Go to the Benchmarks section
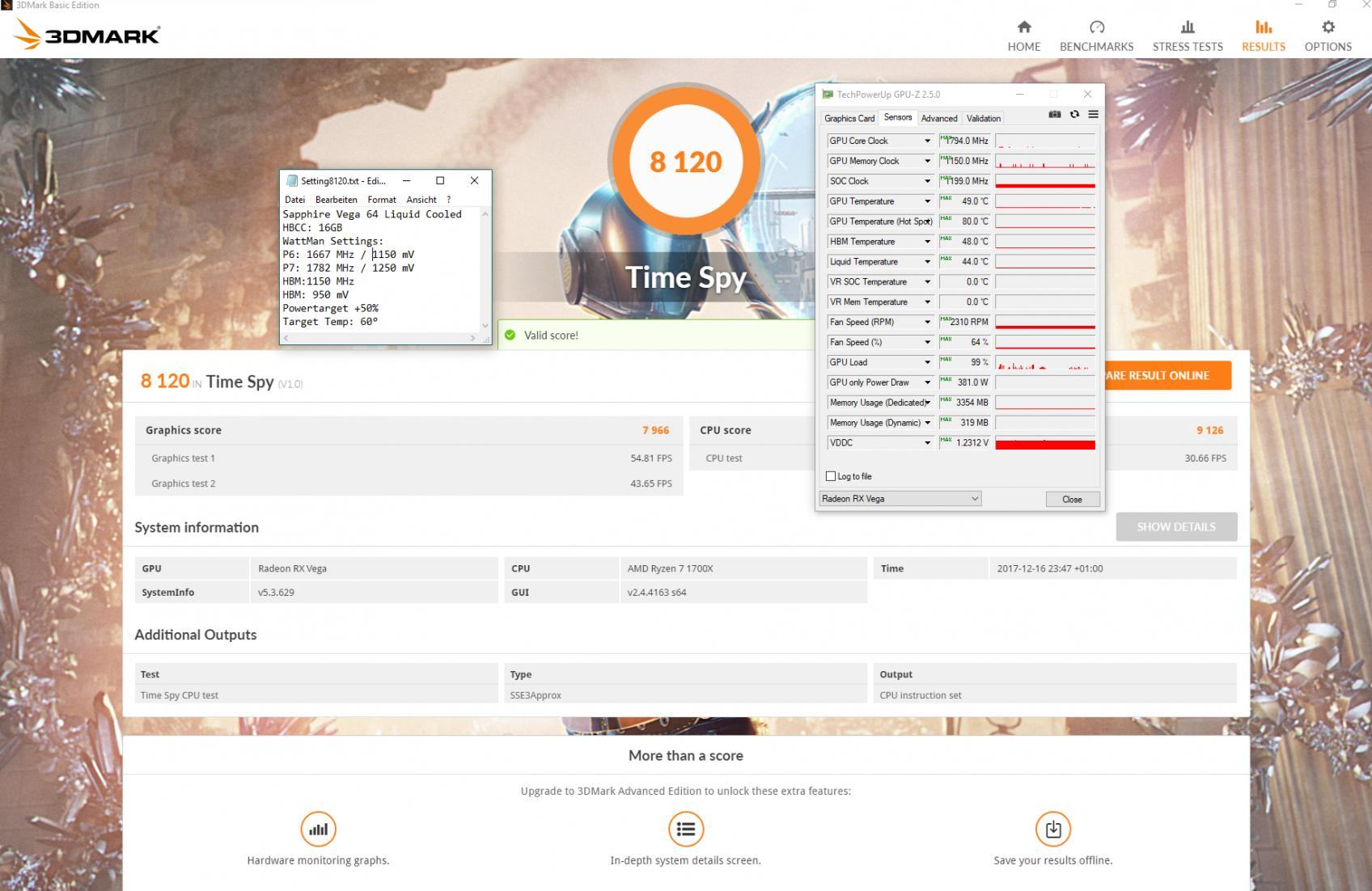 pos(1096,36)
